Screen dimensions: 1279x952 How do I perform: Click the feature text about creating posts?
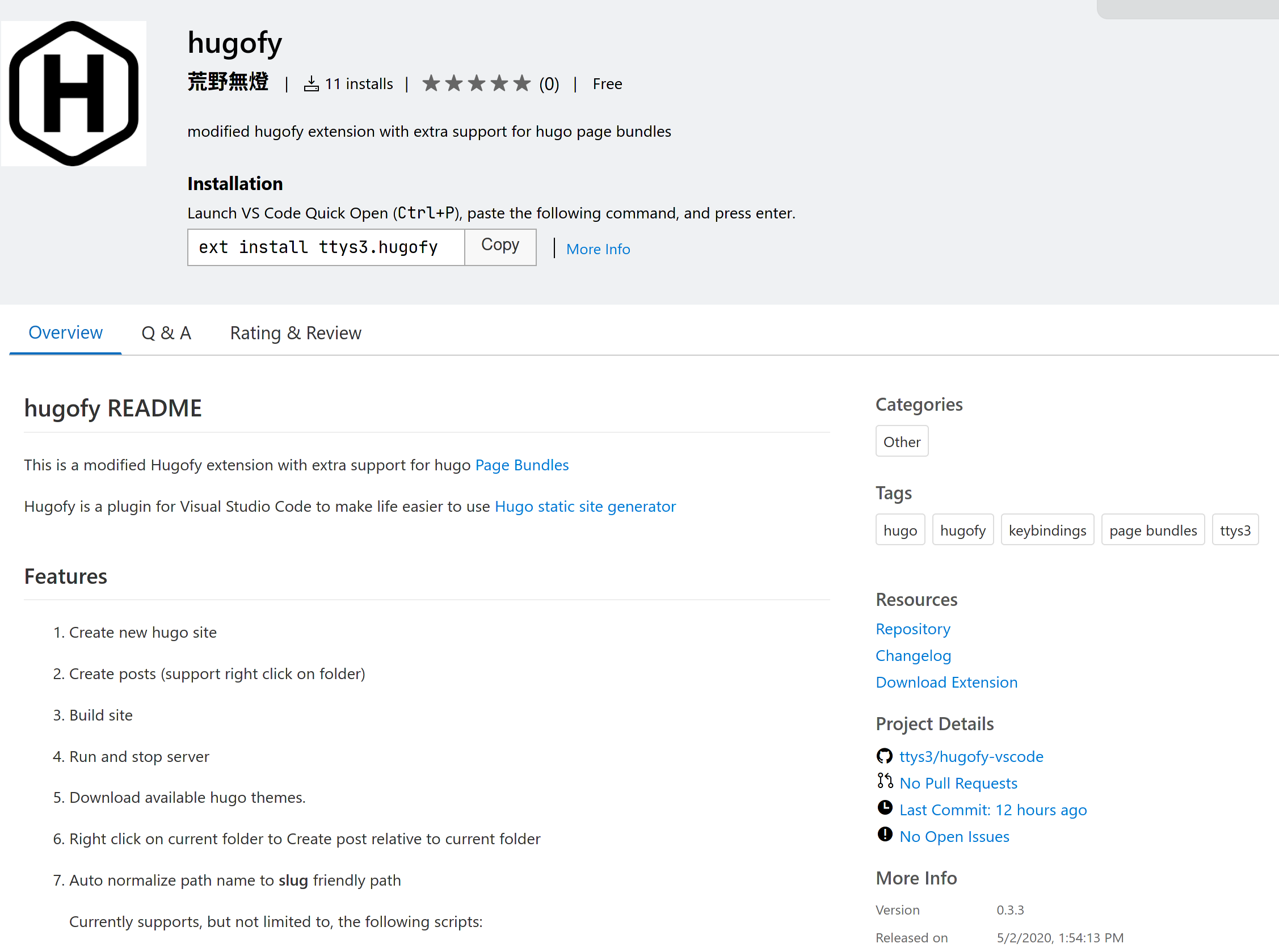click(x=217, y=673)
